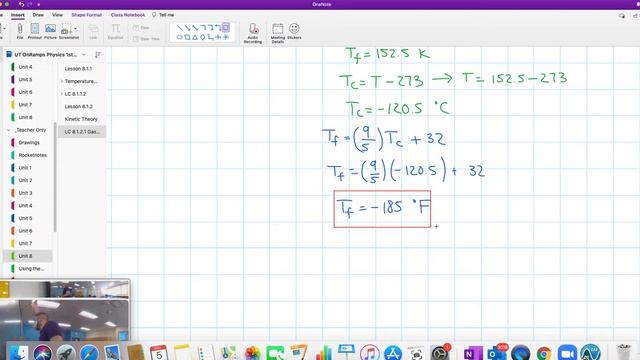Select the straight line shape
Screen dimensions: 640x360
(180, 28)
